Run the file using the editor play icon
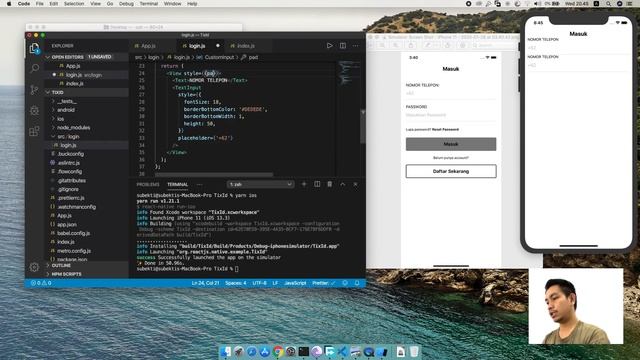Screen dimensions: 640x360 329,46
